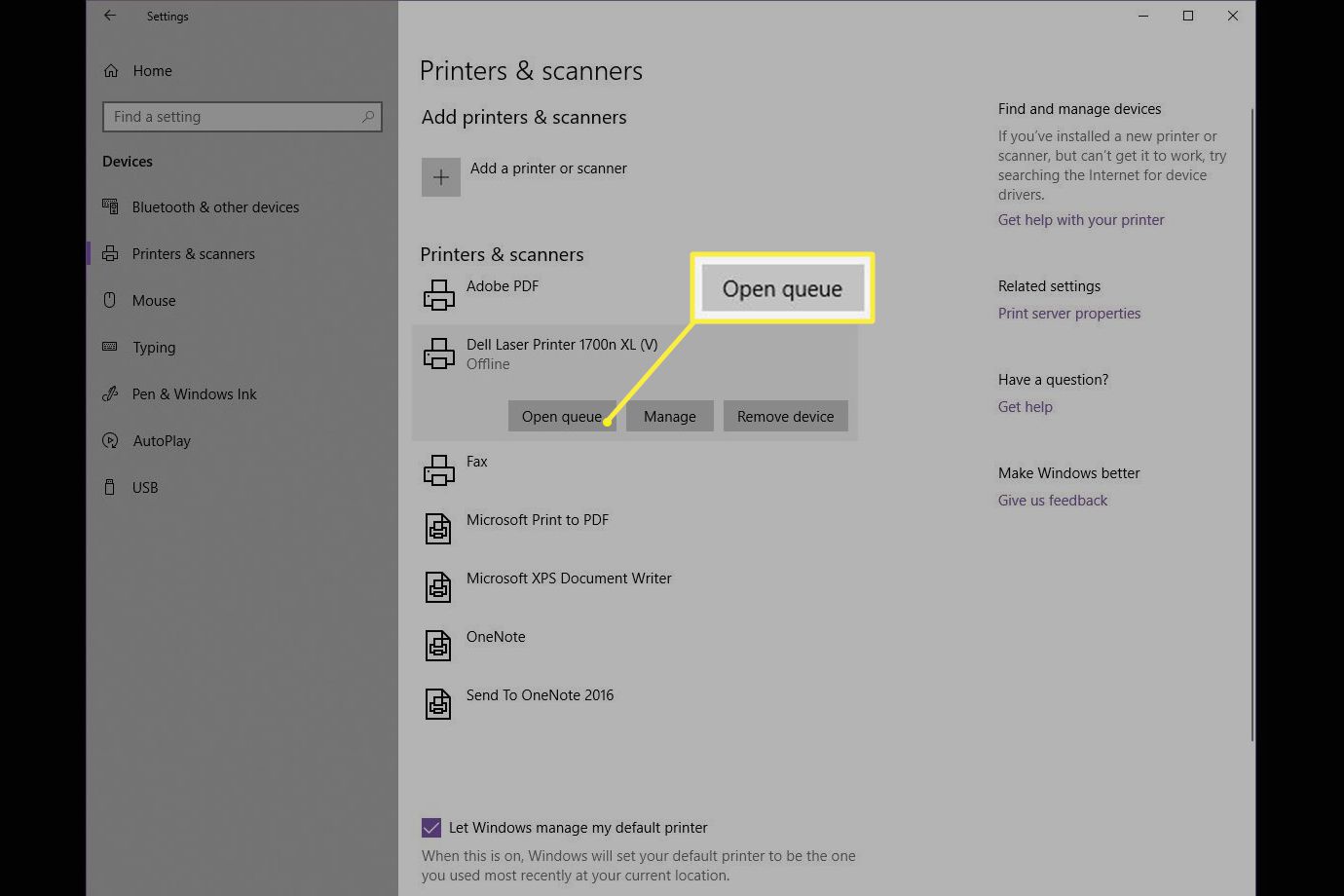1344x896 pixels.
Task: Click Add a printer or scanner
Action: tap(548, 168)
